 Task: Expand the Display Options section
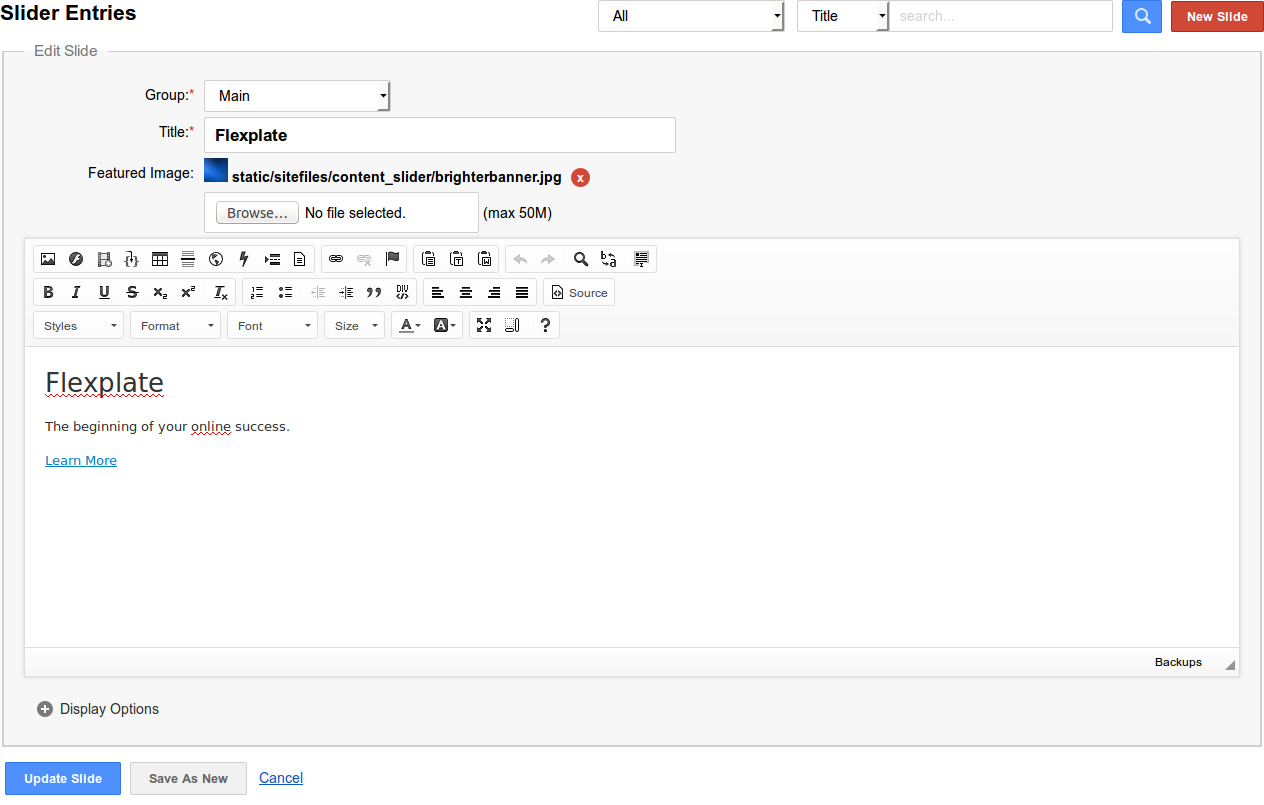[98, 709]
